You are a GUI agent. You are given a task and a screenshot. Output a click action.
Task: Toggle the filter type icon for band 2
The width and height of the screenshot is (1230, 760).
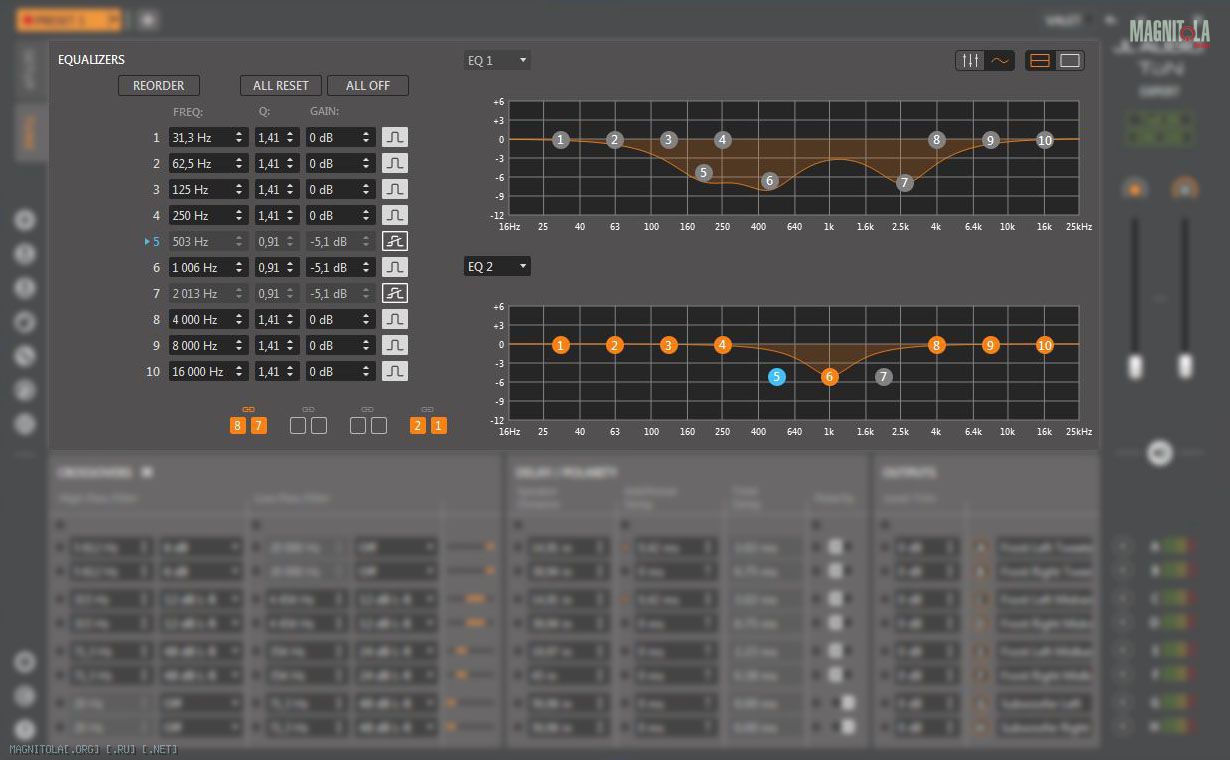tap(395, 163)
